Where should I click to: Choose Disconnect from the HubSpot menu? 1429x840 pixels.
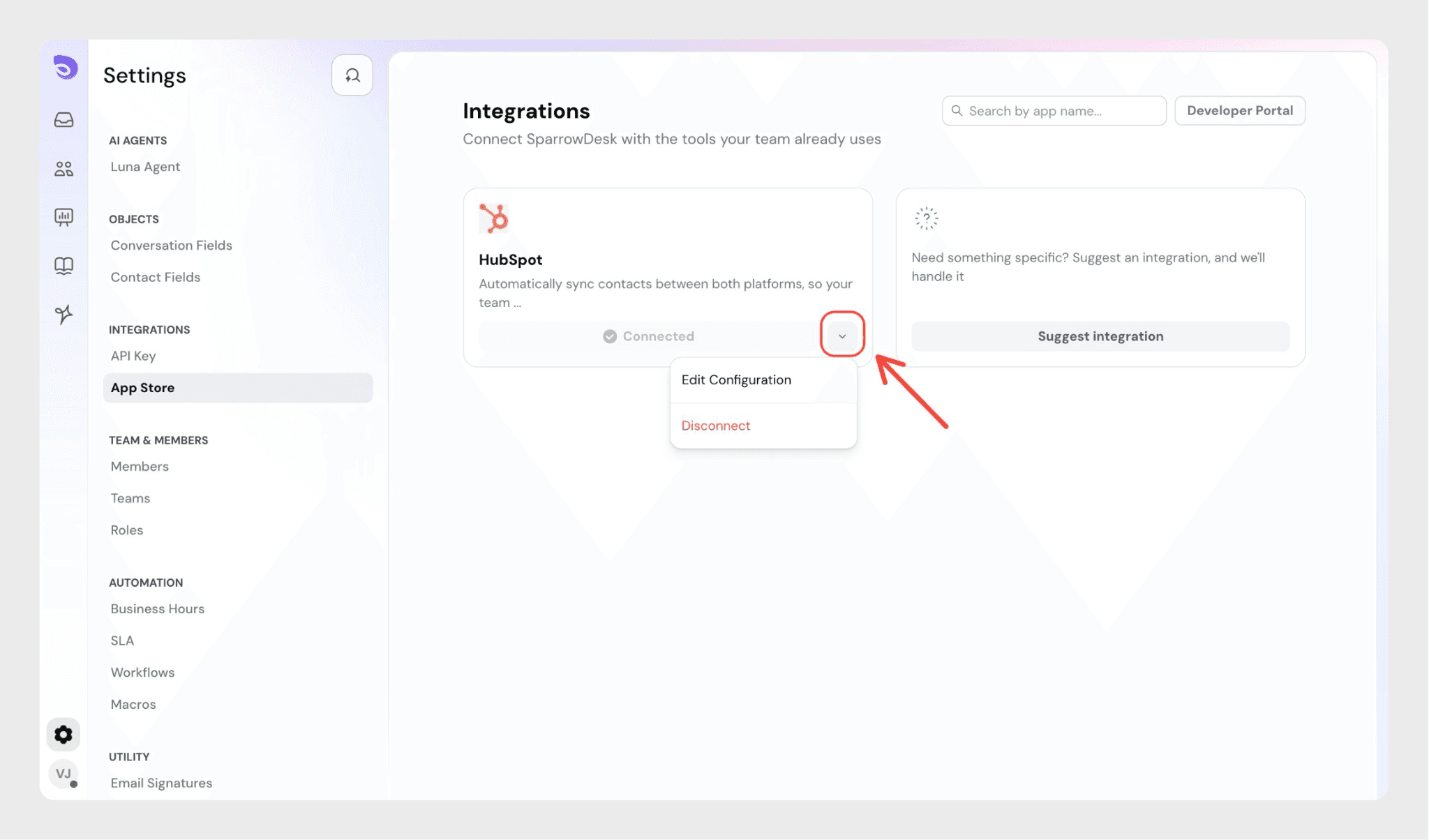tap(716, 426)
